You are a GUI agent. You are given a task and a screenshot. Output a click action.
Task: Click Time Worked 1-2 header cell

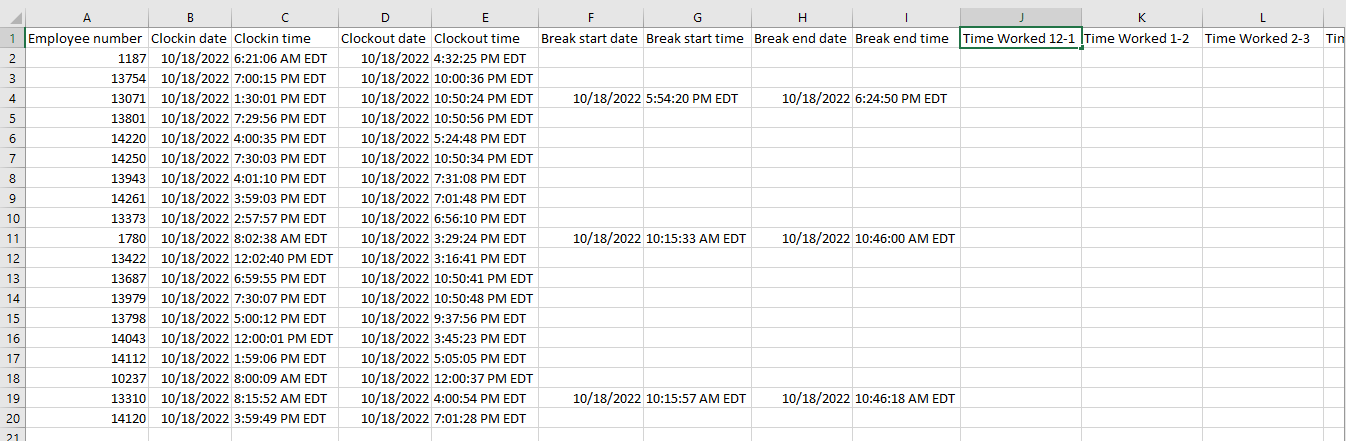1142,38
